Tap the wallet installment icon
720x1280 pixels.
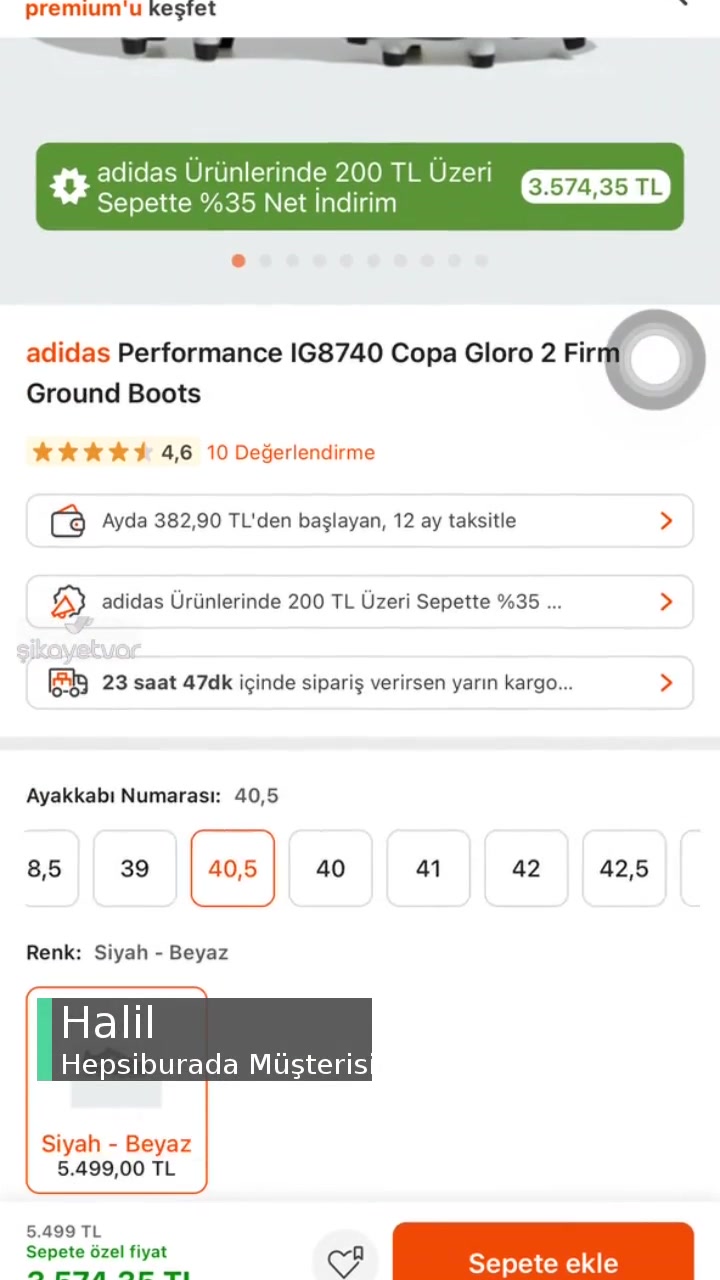click(67, 521)
